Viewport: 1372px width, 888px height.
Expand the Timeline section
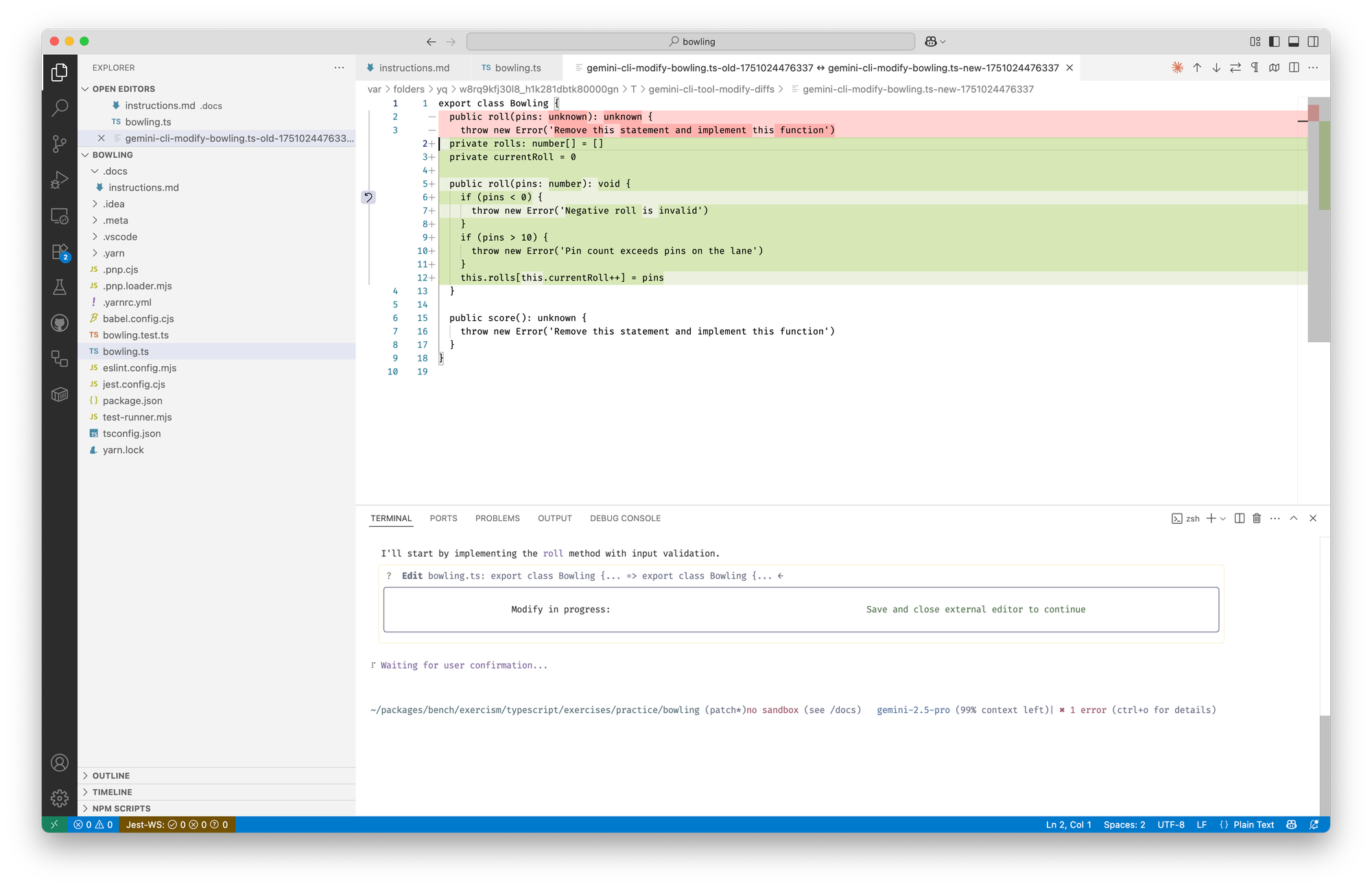pos(217,792)
